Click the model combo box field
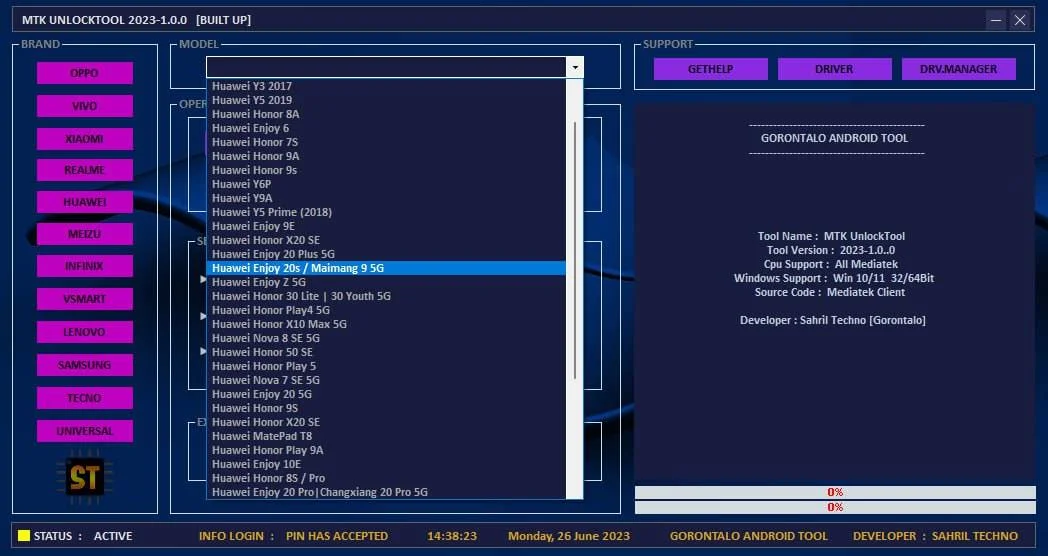 [x=387, y=67]
